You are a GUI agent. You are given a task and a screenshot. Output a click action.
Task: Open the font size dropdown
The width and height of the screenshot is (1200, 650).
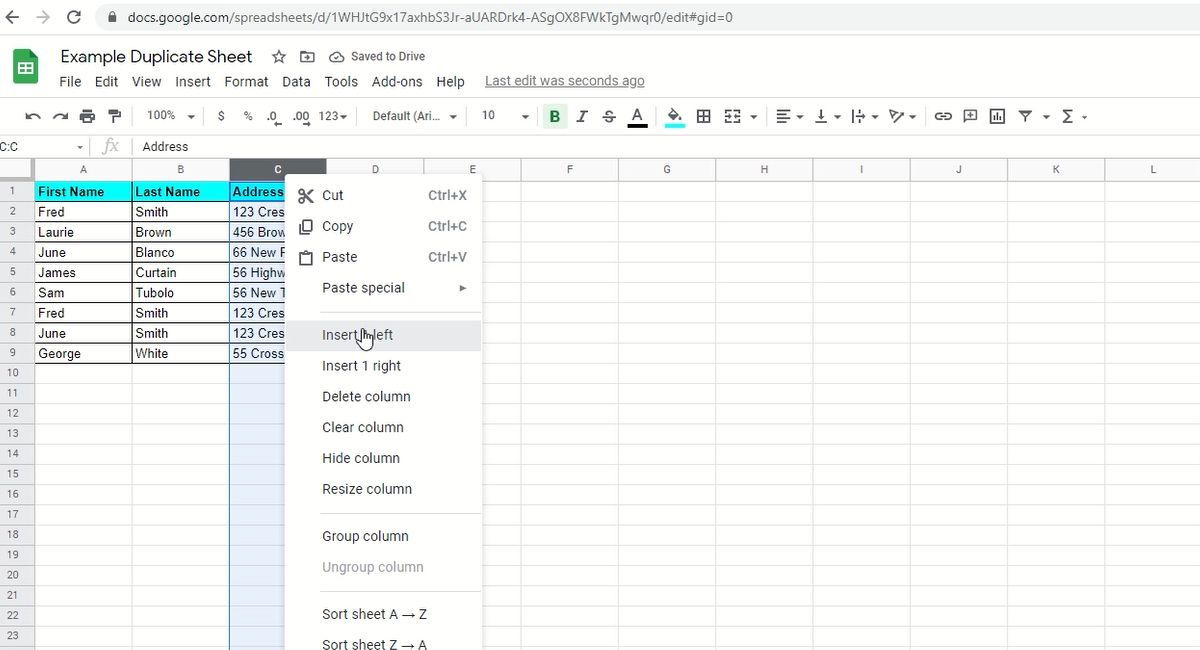coord(504,116)
